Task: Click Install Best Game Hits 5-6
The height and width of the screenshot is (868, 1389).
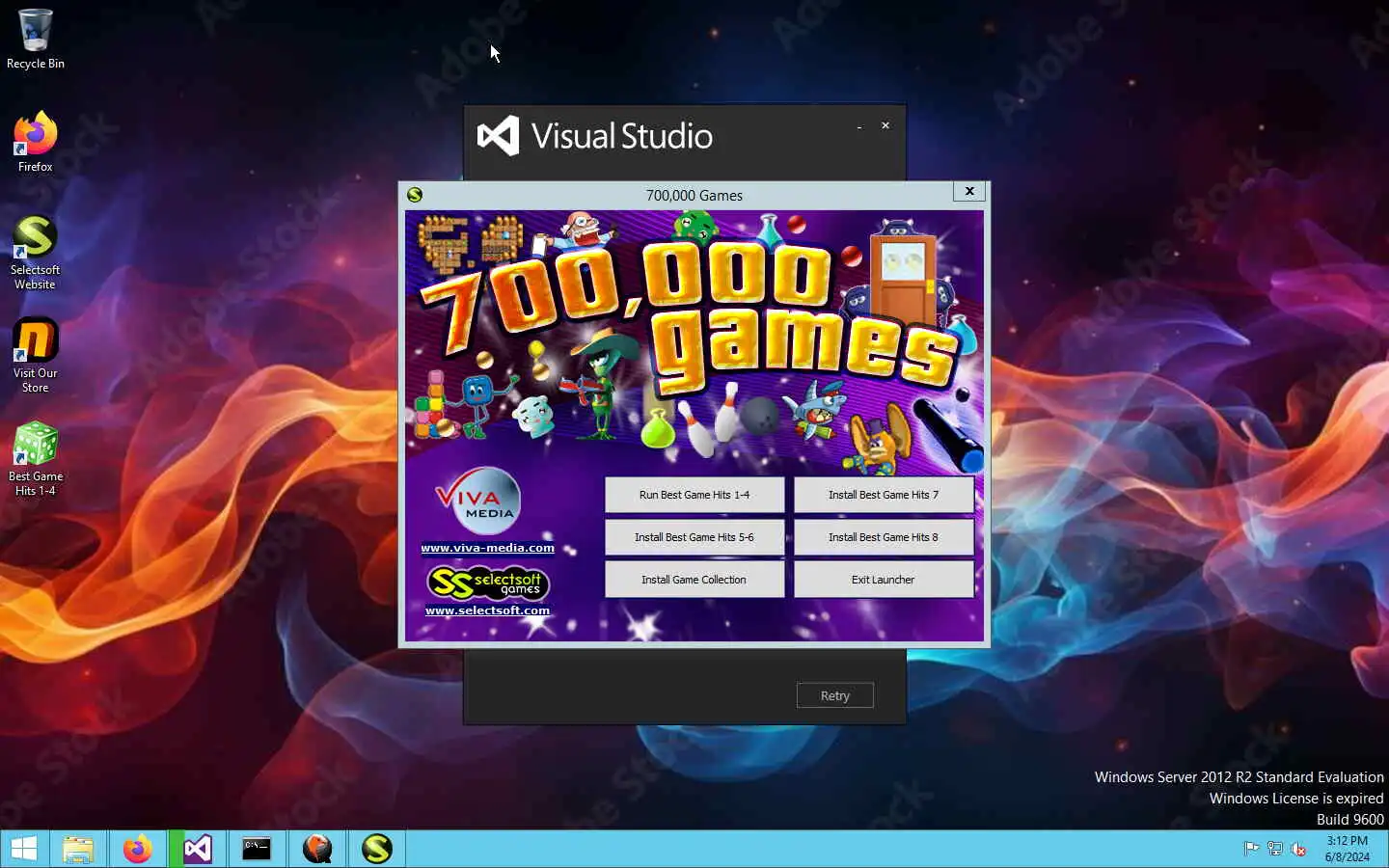Action: pyautogui.click(x=694, y=537)
